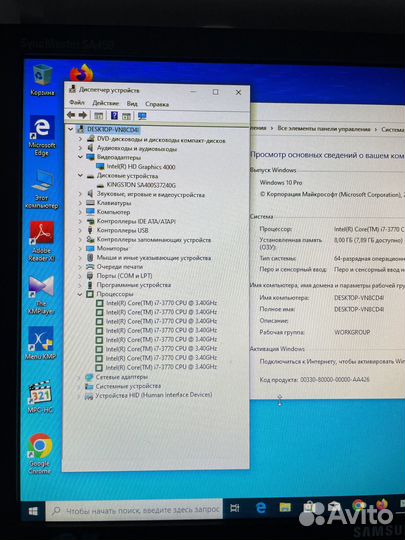405x540 pixels.
Task: Open Edge from the taskbar
Action: (x=261, y=508)
